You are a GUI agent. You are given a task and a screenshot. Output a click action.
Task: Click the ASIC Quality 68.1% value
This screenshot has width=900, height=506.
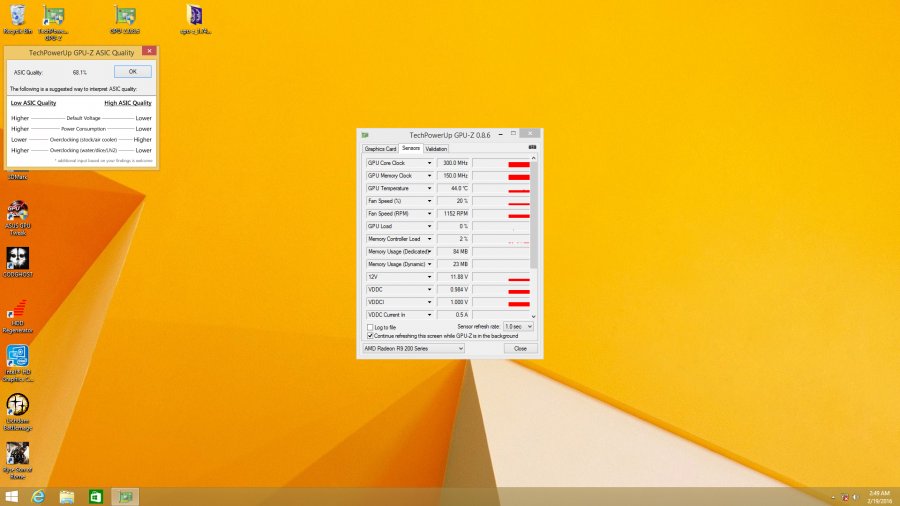click(x=80, y=72)
